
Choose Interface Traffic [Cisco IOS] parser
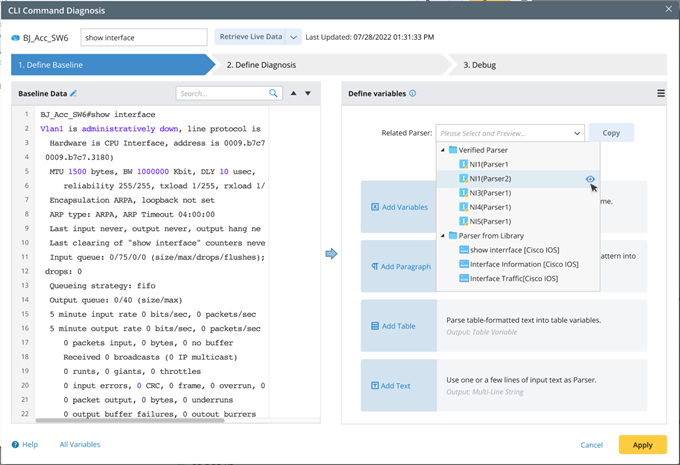point(513,278)
